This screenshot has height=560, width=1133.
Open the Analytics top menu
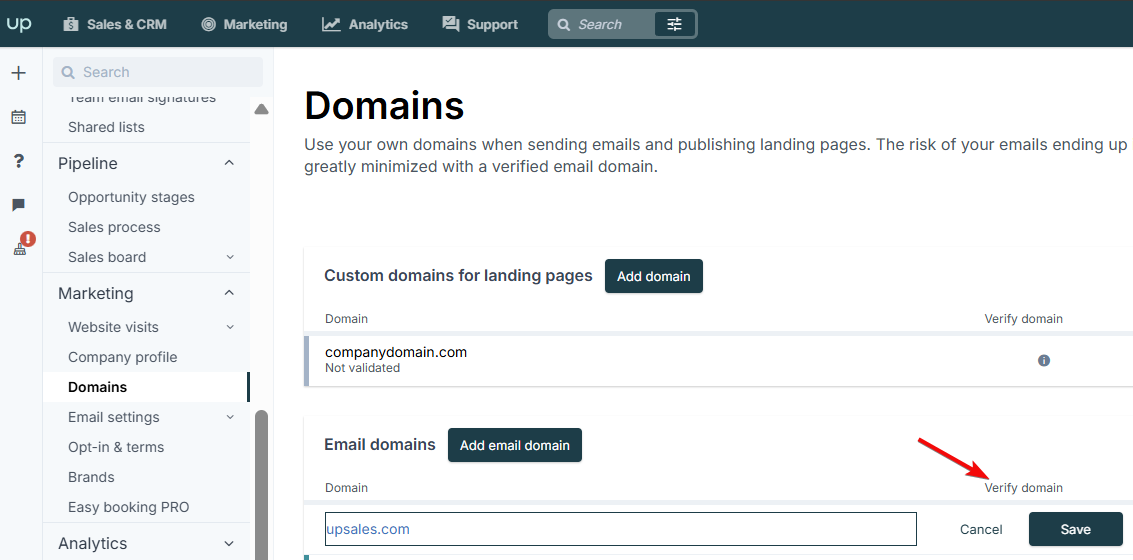(365, 24)
